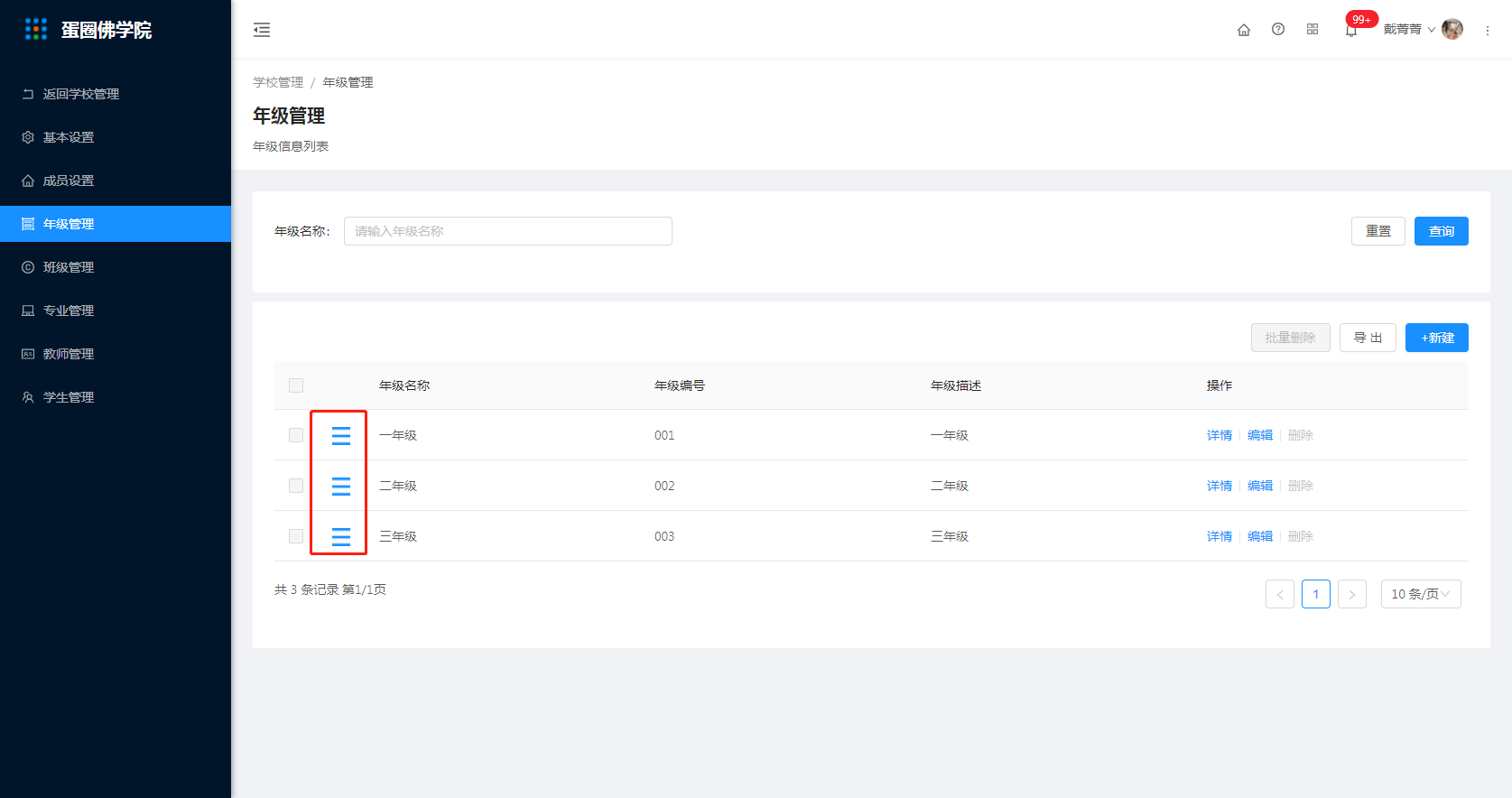Click the 年级描述 column header

point(956,385)
